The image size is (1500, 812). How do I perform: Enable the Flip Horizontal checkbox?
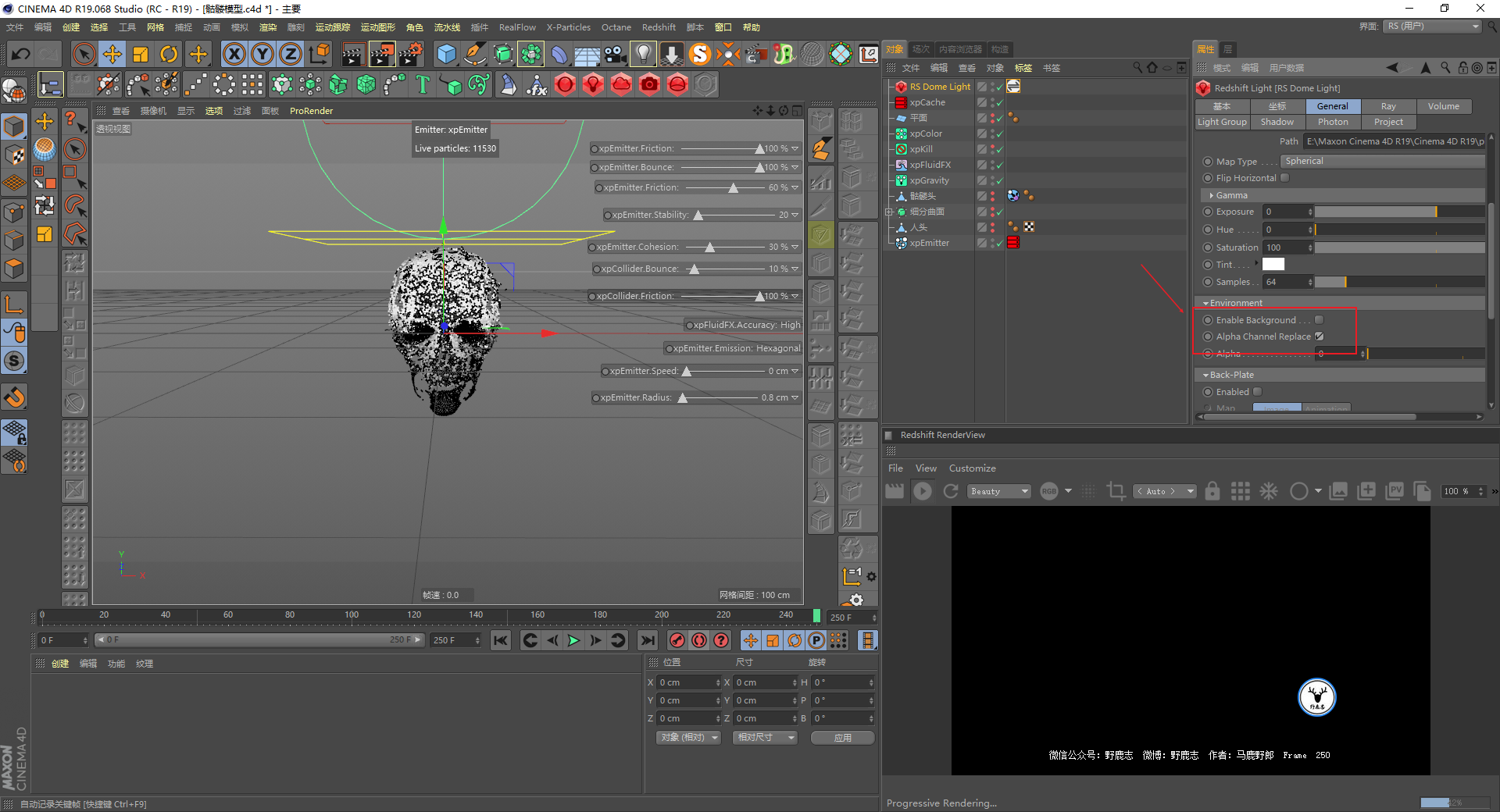pyautogui.click(x=1285, y=178)
